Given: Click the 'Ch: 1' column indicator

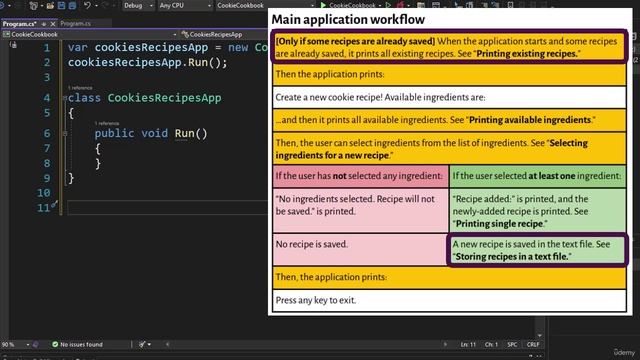Looking at the screenshot, I should point(491,344).
